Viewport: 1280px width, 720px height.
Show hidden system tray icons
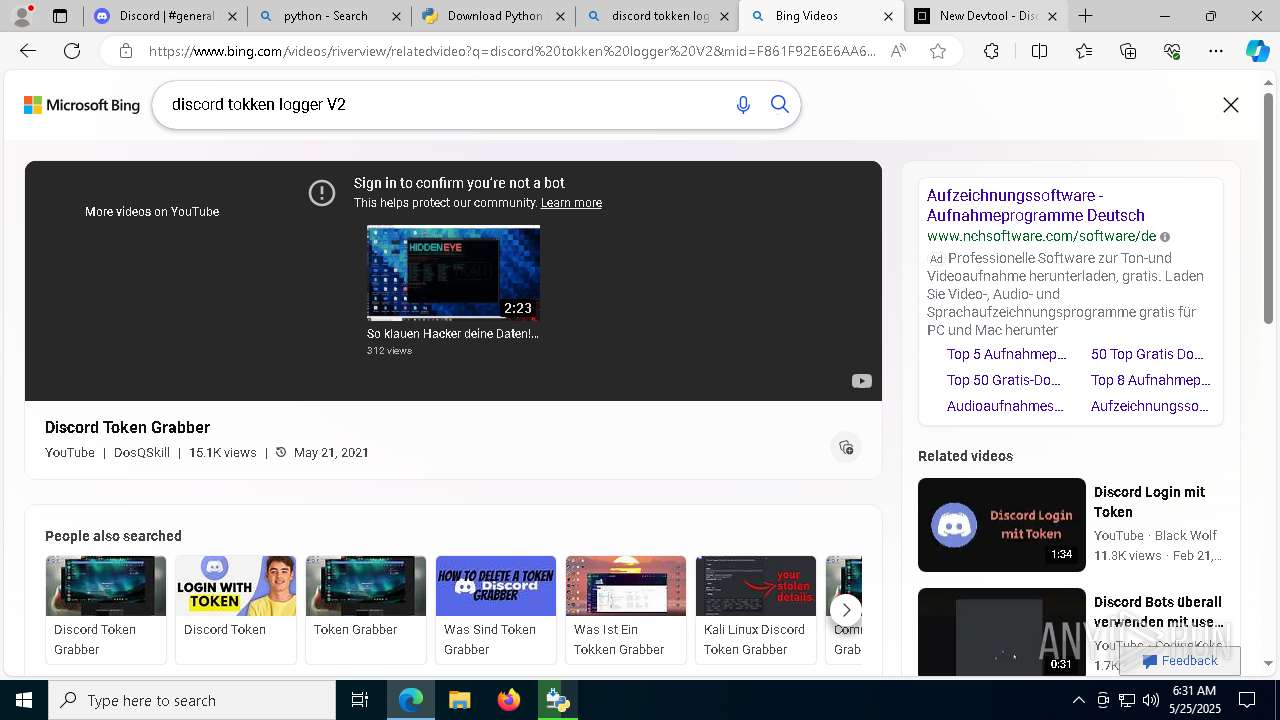point(1078,700)
